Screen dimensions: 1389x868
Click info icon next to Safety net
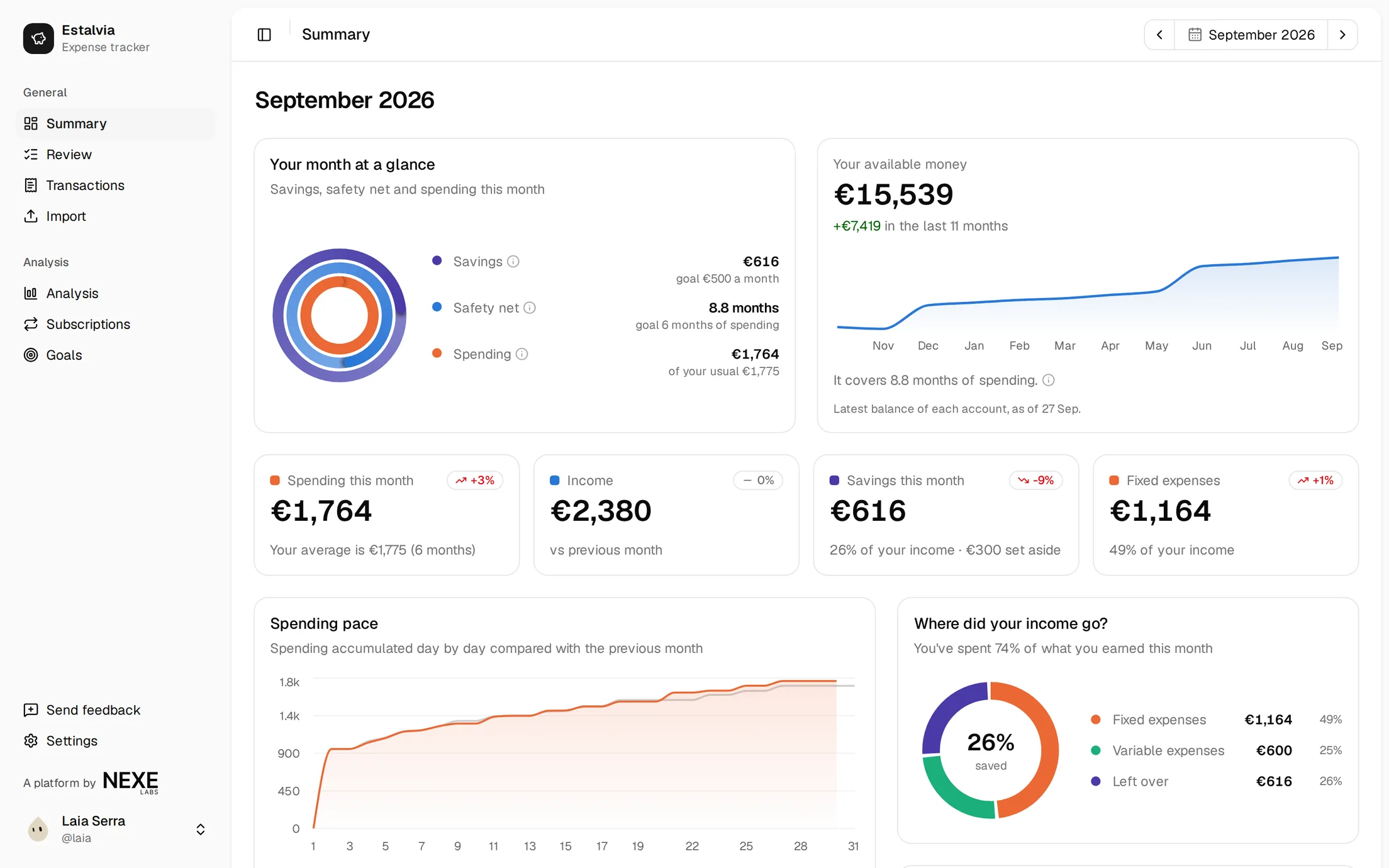530,308
